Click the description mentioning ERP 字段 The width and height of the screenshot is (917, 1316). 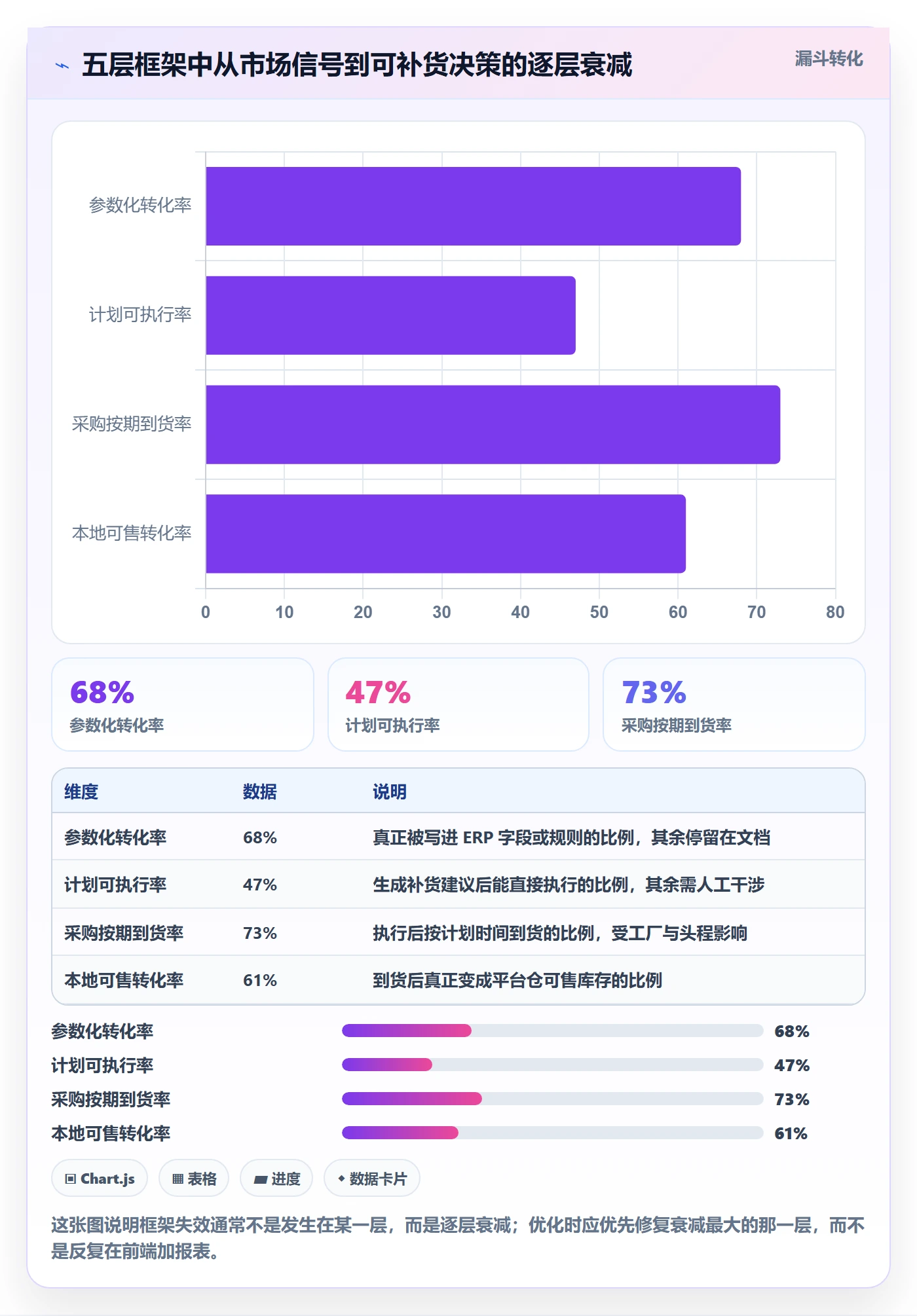pos(571,837)
